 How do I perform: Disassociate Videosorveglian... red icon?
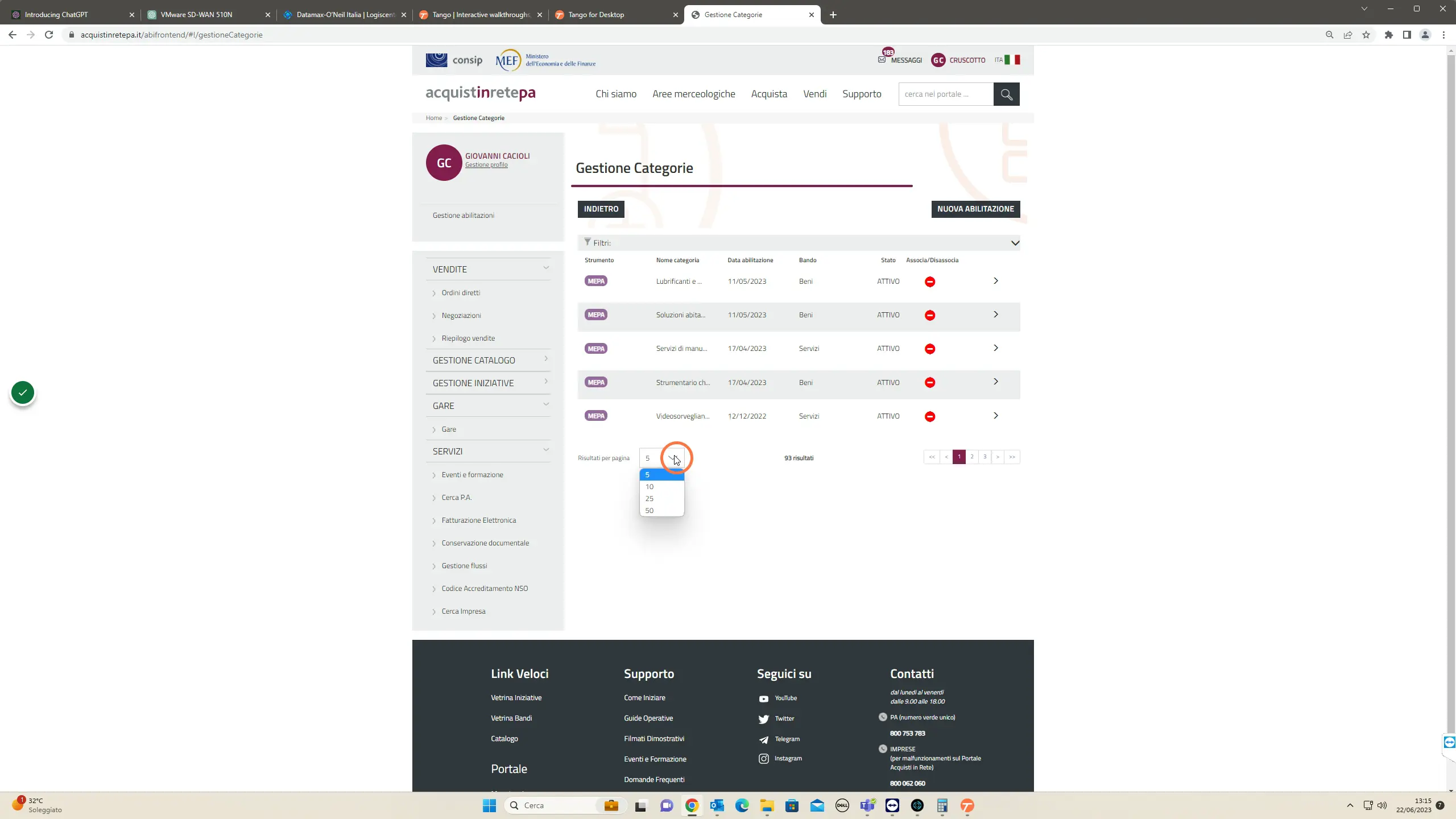click(x=930, y=416)
